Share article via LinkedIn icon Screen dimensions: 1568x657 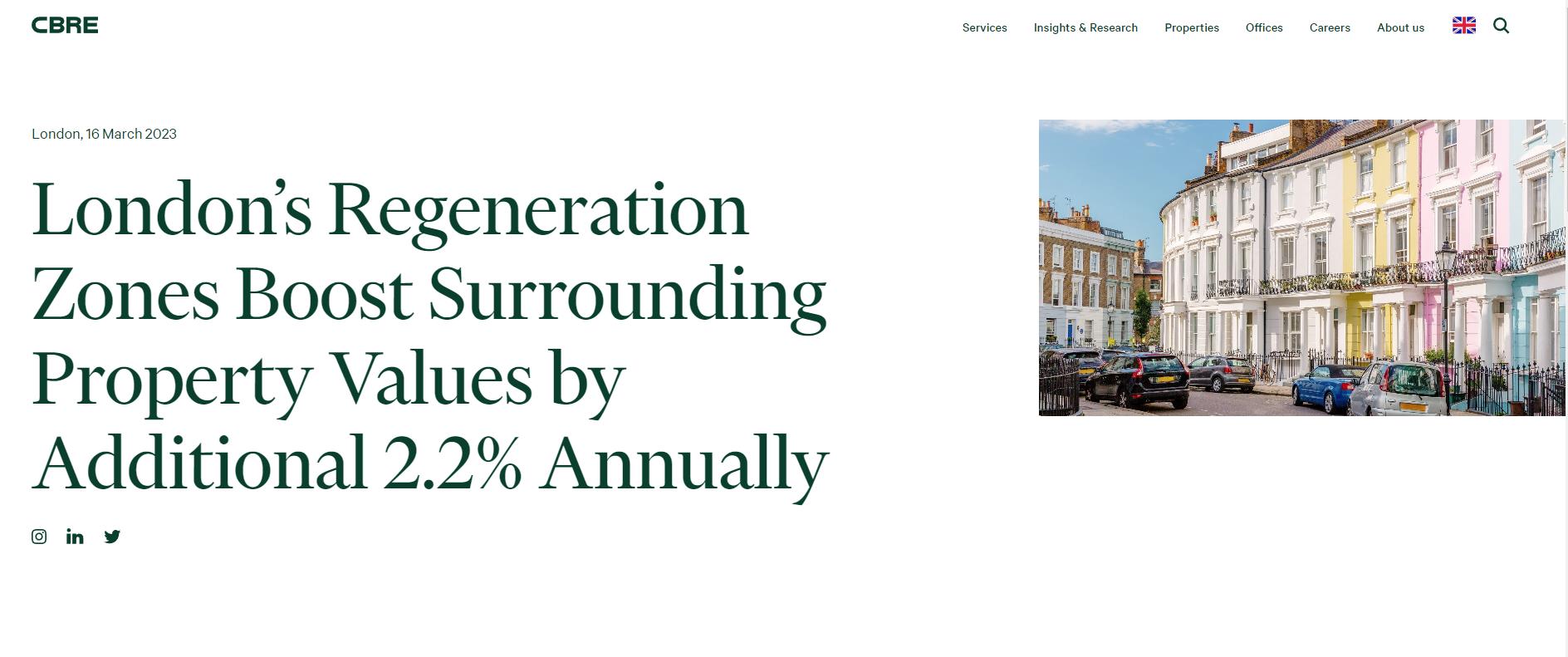[x=75, y=537]
